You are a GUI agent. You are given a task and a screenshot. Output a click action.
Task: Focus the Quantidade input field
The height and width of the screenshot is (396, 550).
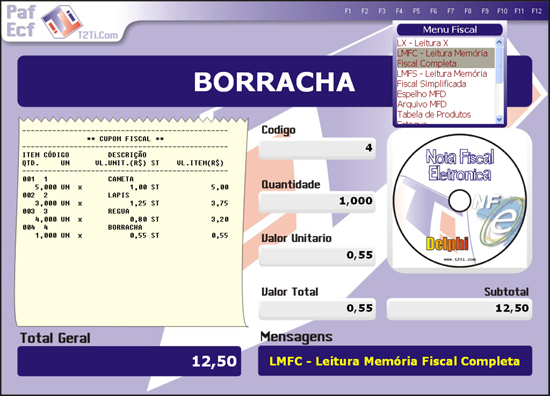[317, 201]
